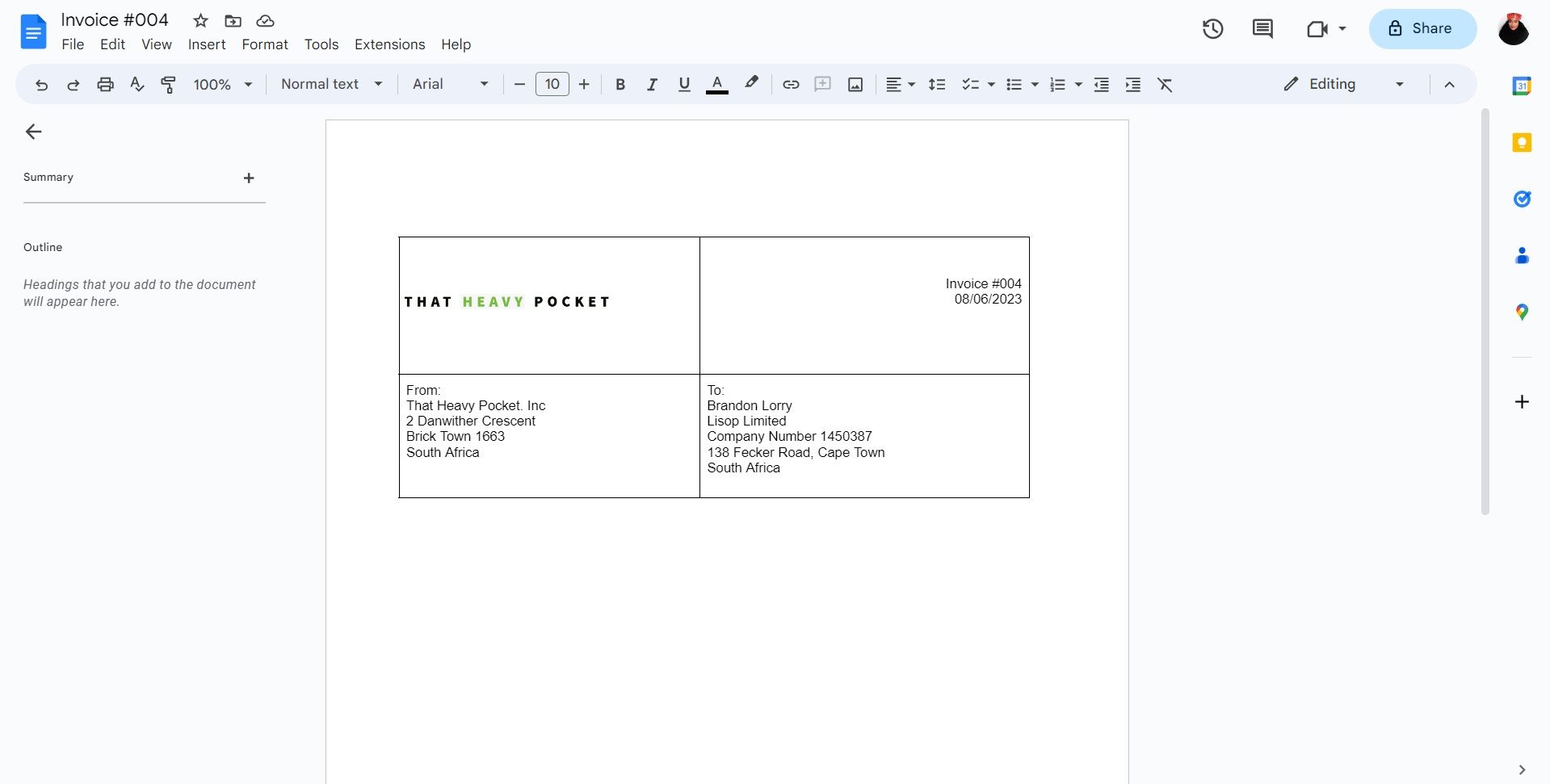Viewport: 1550px width, 784px height.
Task: Open the version history clock icon
Action: point(1212,29)
